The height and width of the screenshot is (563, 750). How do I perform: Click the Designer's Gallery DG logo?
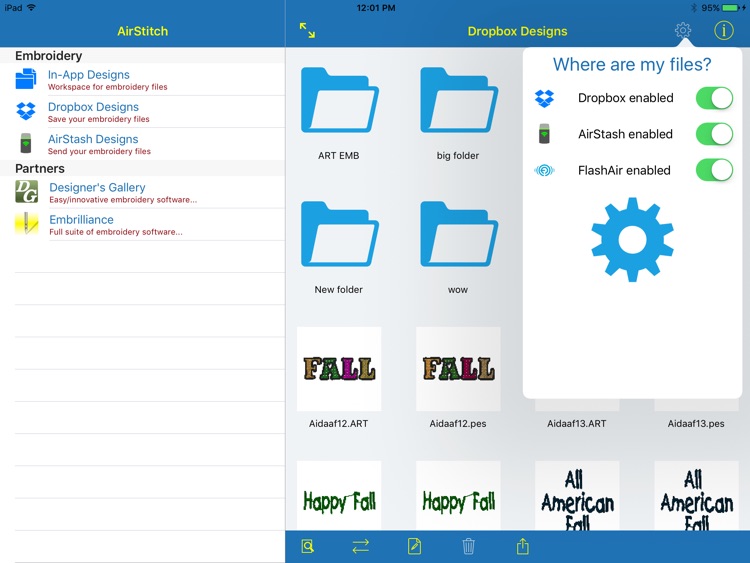pos(26,191)
